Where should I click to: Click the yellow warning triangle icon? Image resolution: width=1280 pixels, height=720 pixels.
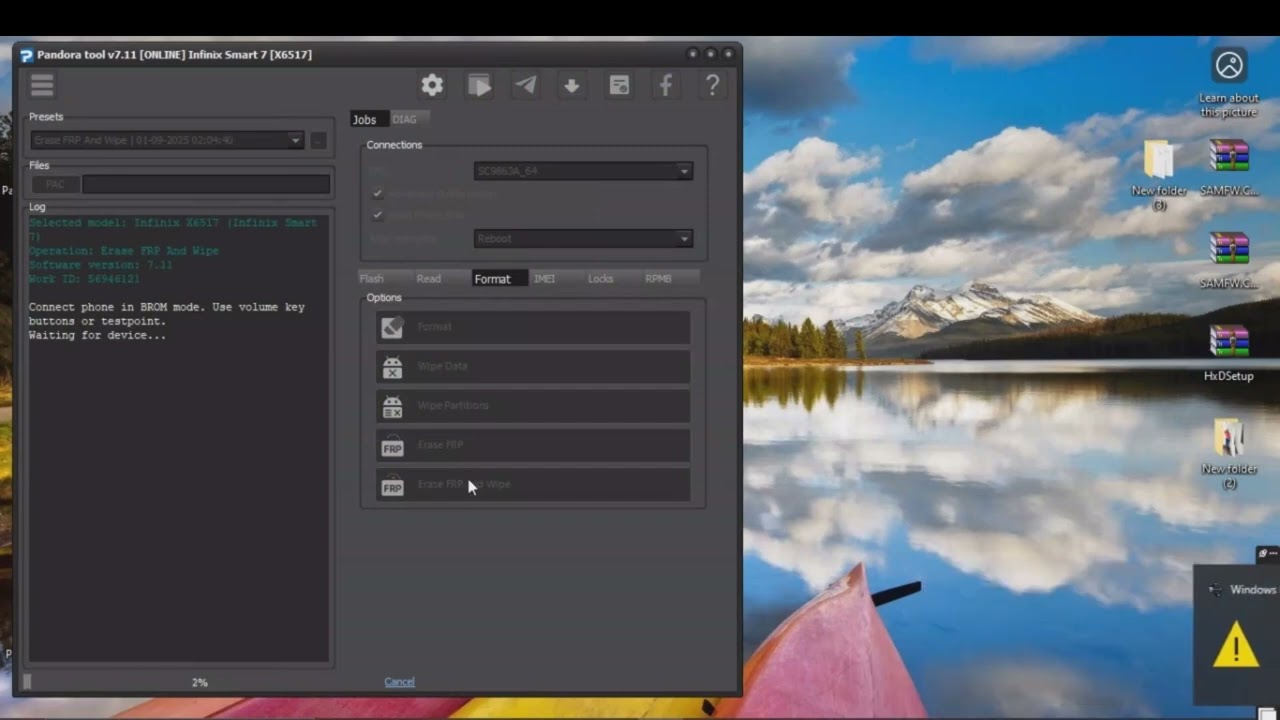pos(1236,645)
